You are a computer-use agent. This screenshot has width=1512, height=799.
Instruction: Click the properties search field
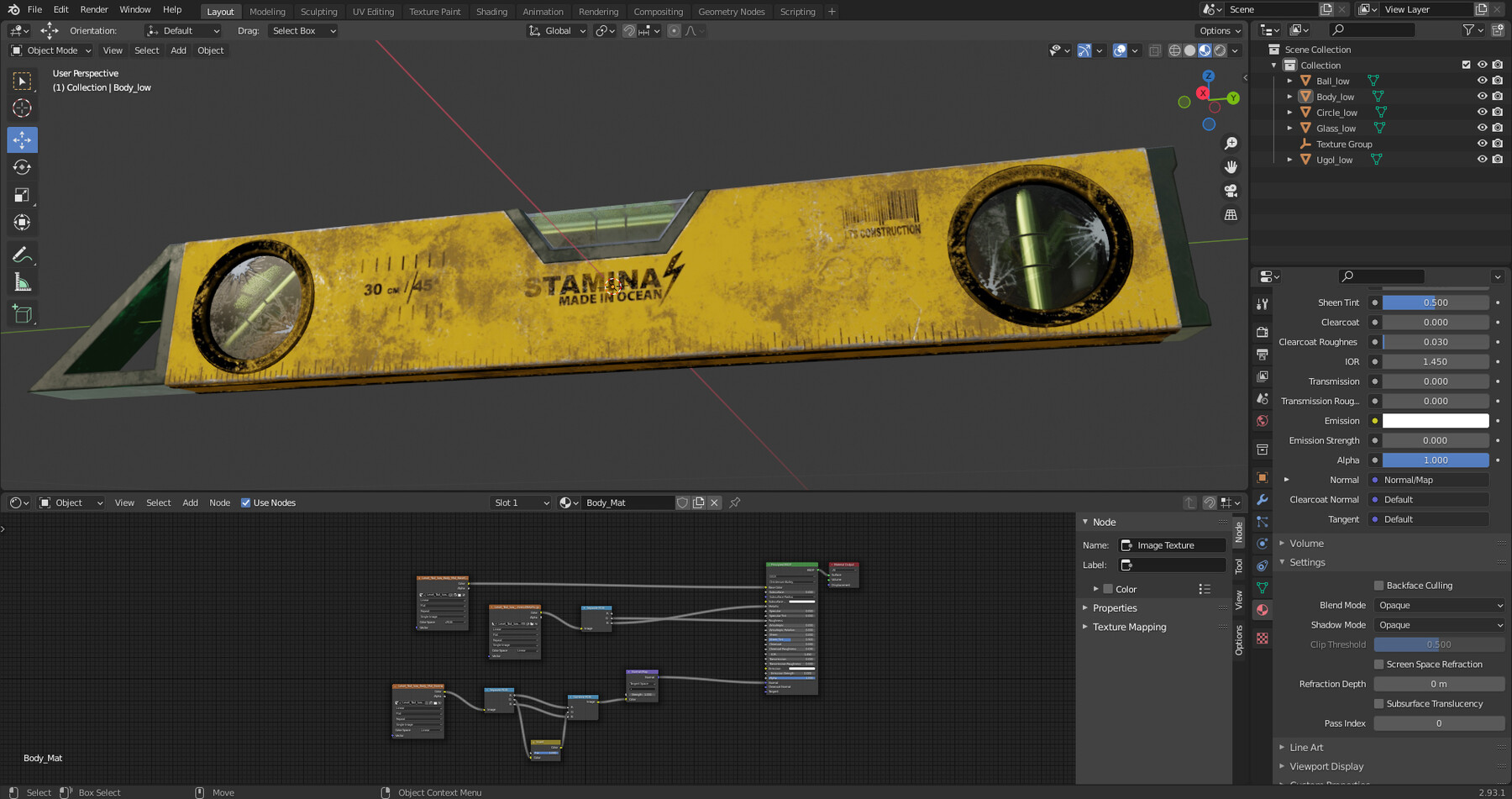[x=1380, y=276]
